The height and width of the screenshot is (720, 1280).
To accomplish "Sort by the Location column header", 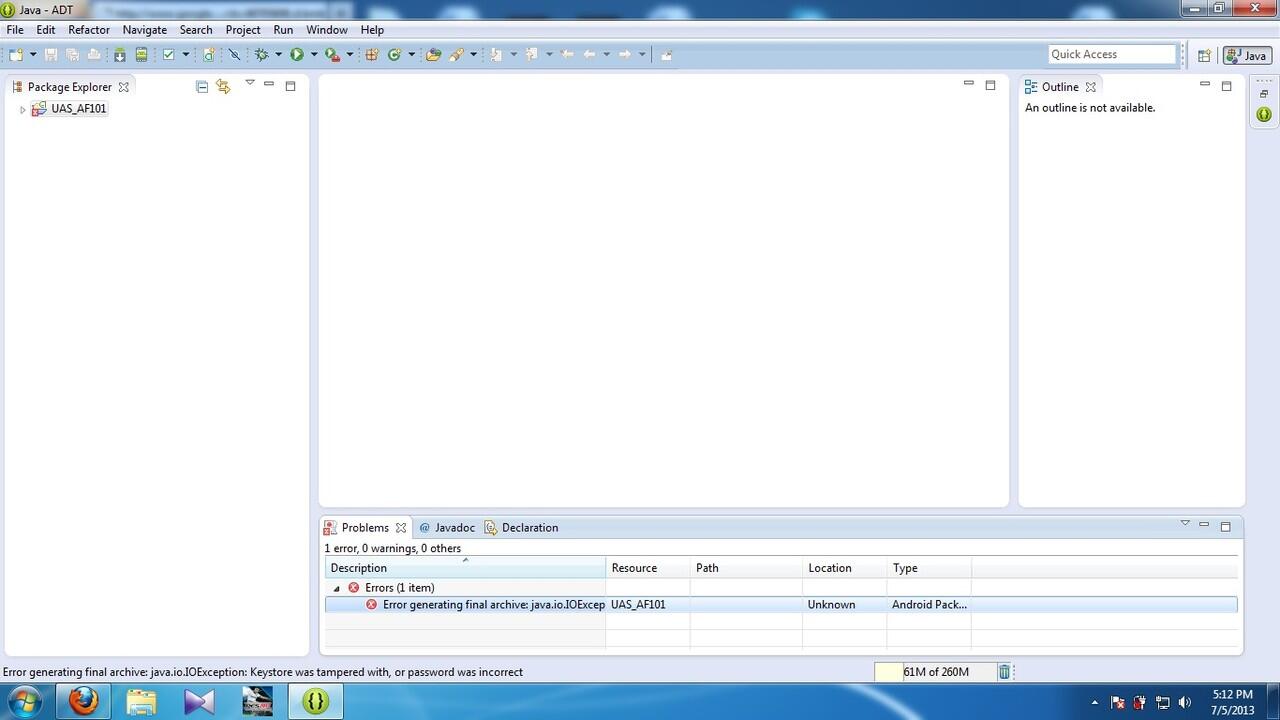I will pos(844,568).
